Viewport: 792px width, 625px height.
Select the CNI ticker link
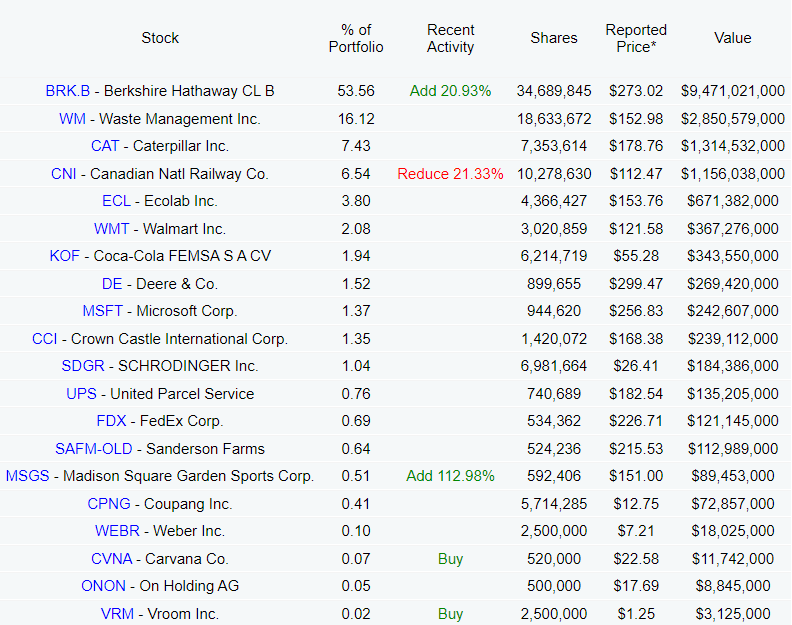click(x=64, y=174)
